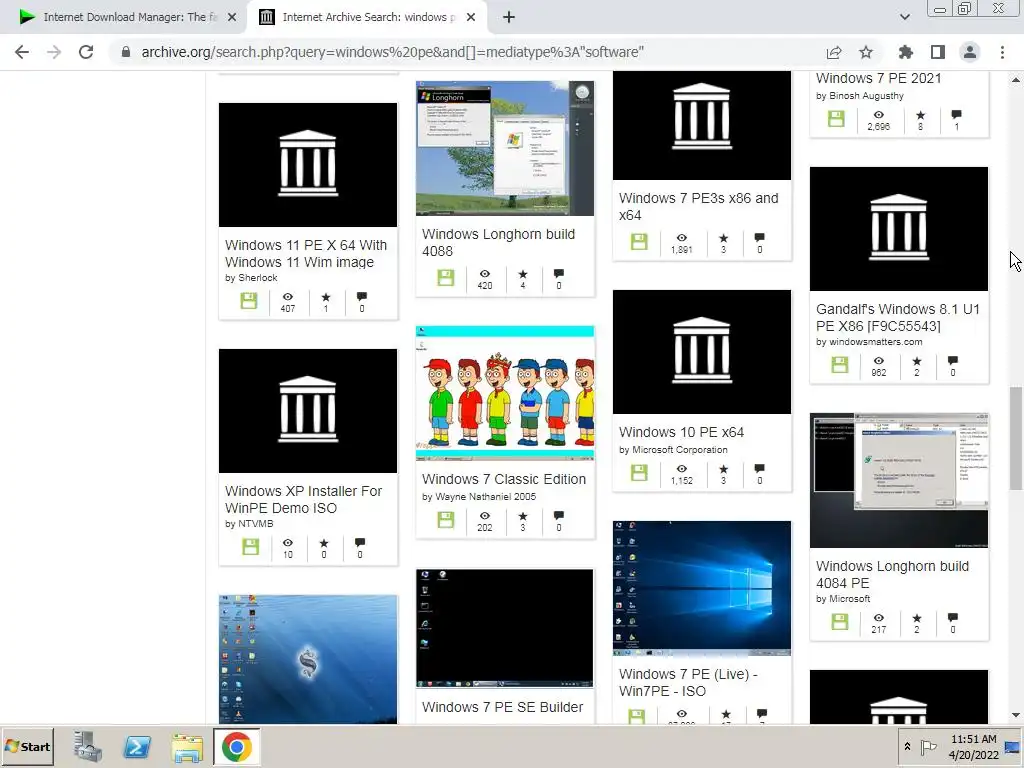Screen dimensions: 1024x768
Task: Click Windows 7 PE SE Builder dark thumbnail
Action: [505, 628]
